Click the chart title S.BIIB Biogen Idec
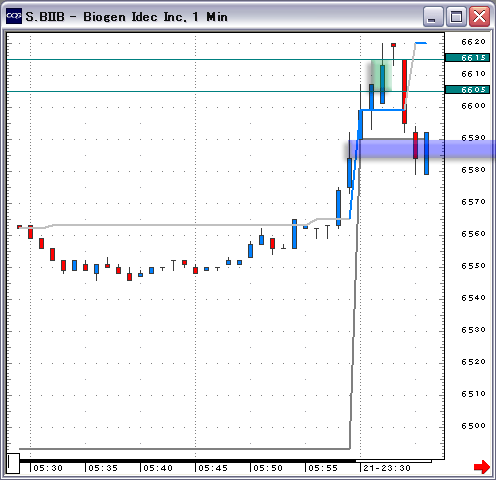 pos(127,17)
